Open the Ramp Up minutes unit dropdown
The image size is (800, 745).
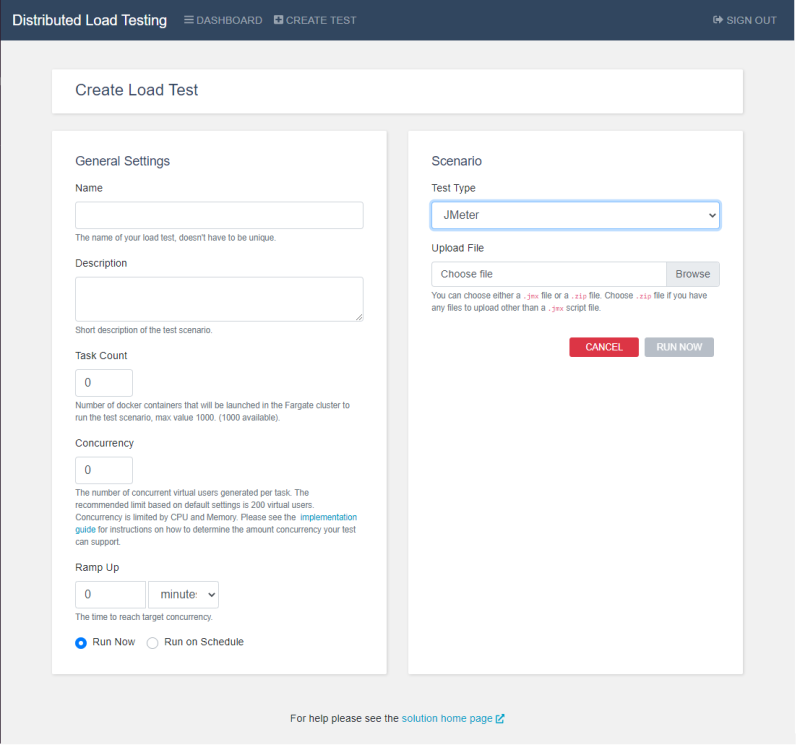coord(184,595)
